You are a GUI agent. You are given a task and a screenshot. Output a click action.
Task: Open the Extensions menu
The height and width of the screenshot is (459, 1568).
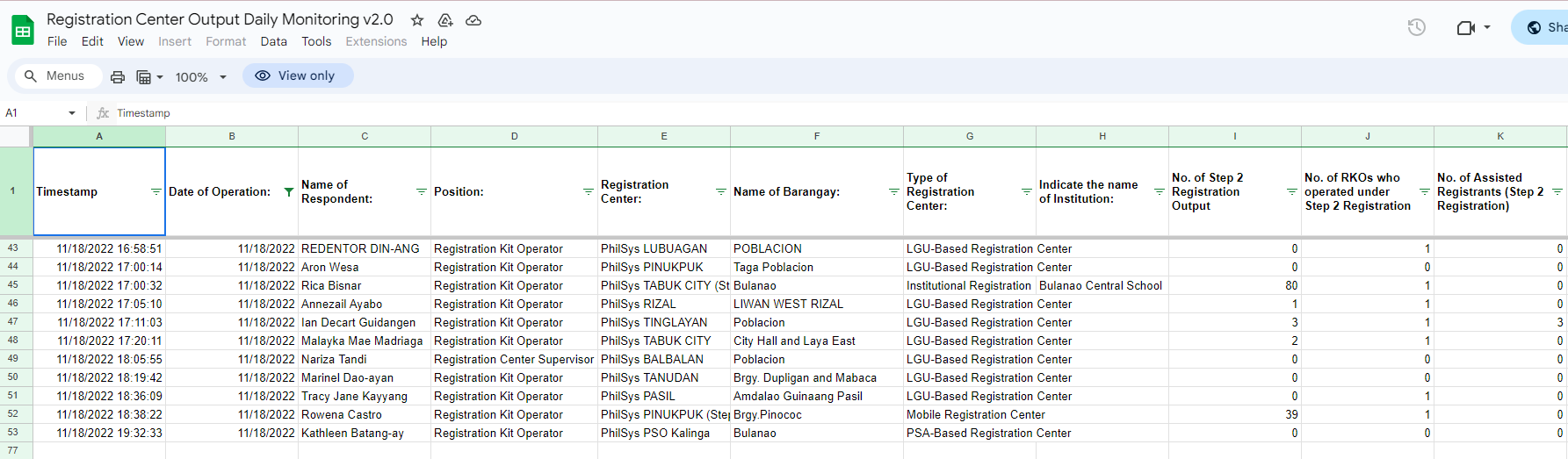pos(376,41)
